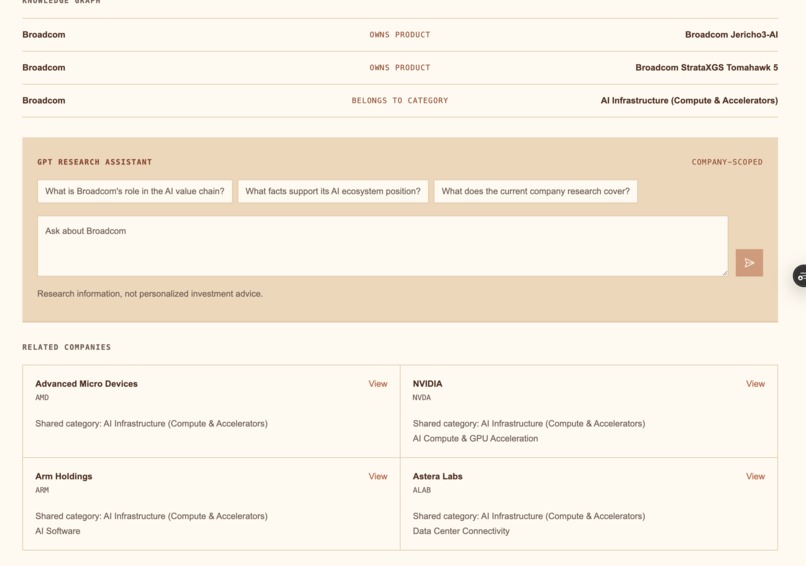Click the 'GPT RESEARCH ASSISTANT' heading
Image resolution: width=806 pixels, height=566 pixels.
click(95, 162)
